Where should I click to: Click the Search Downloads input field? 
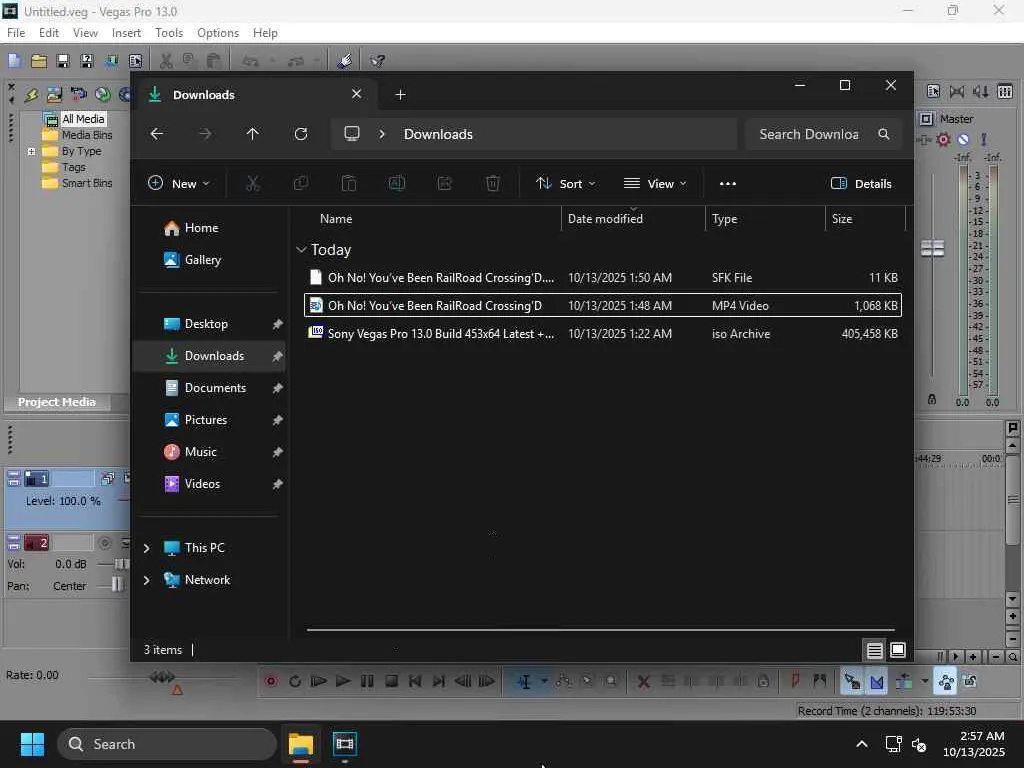(808, 134)
